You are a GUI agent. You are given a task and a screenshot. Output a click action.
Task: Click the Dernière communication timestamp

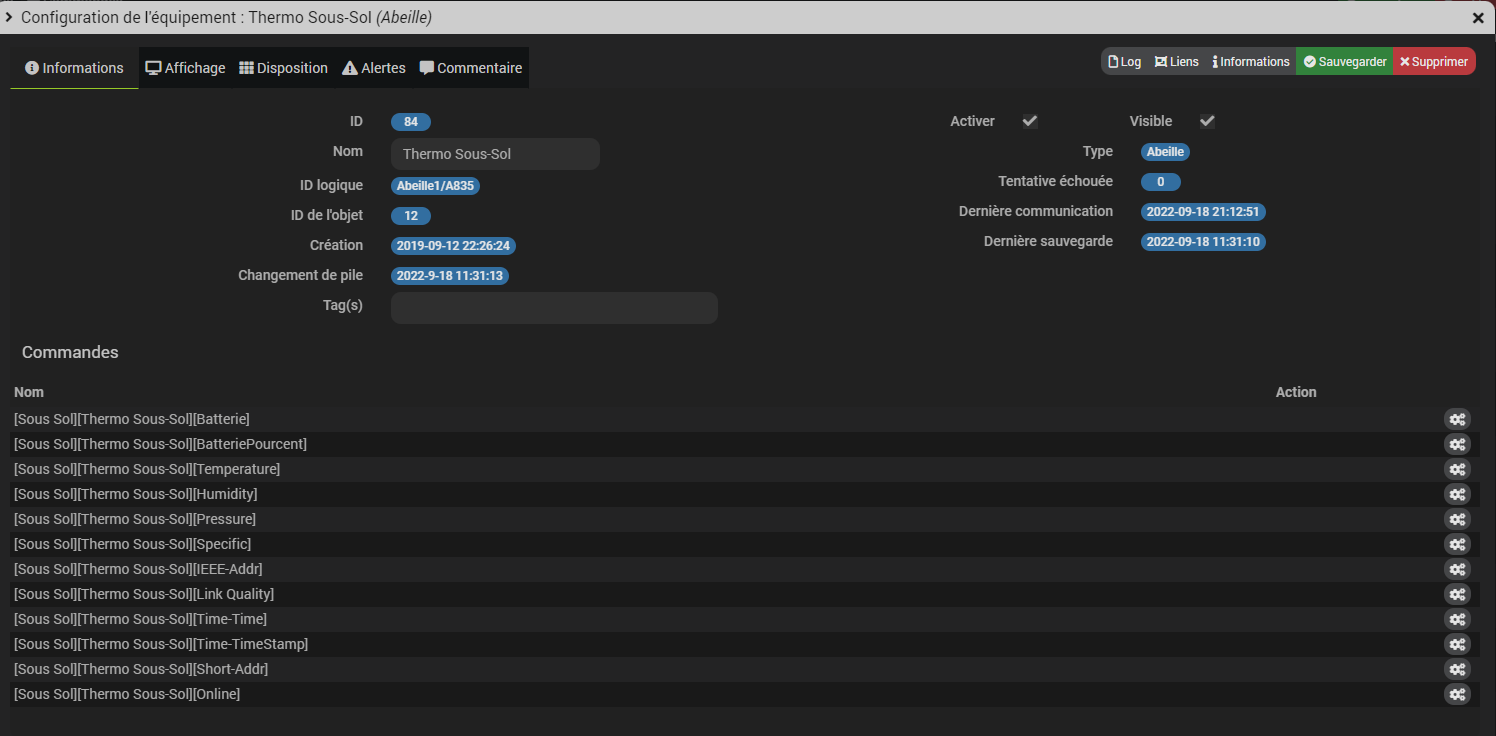pyautogui.click(x=1203, y=212)
